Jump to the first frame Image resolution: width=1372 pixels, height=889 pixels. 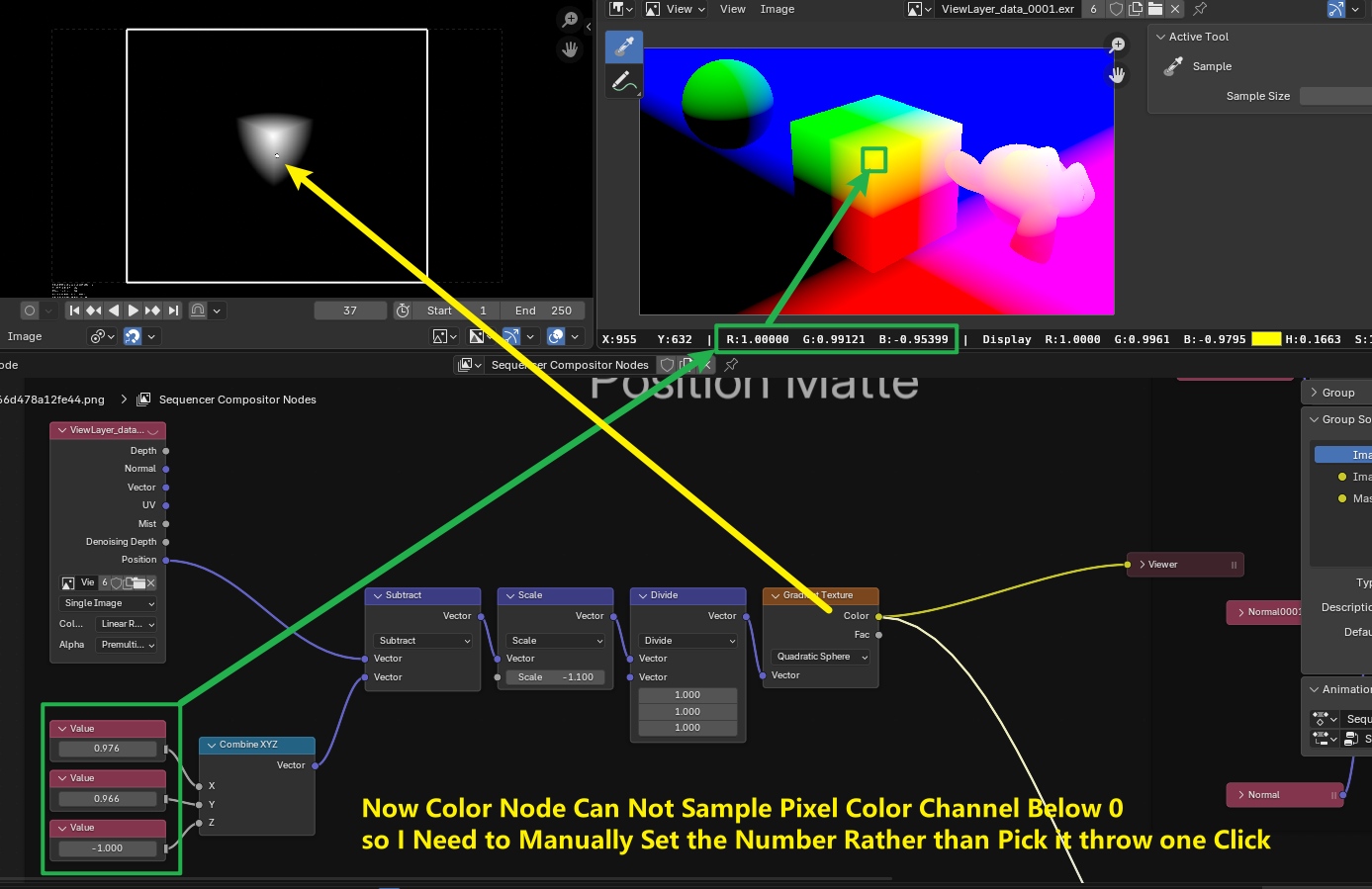pyautogui.click(x=74, y=311)
